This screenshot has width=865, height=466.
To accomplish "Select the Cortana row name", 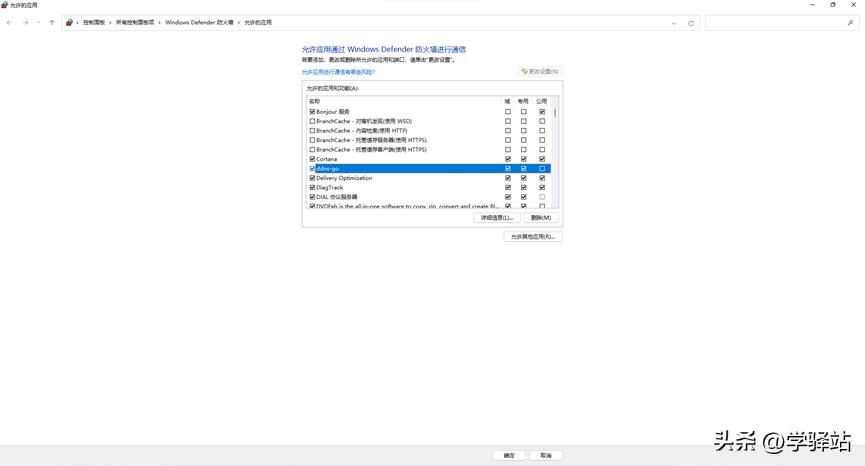I will pos(327,159).
